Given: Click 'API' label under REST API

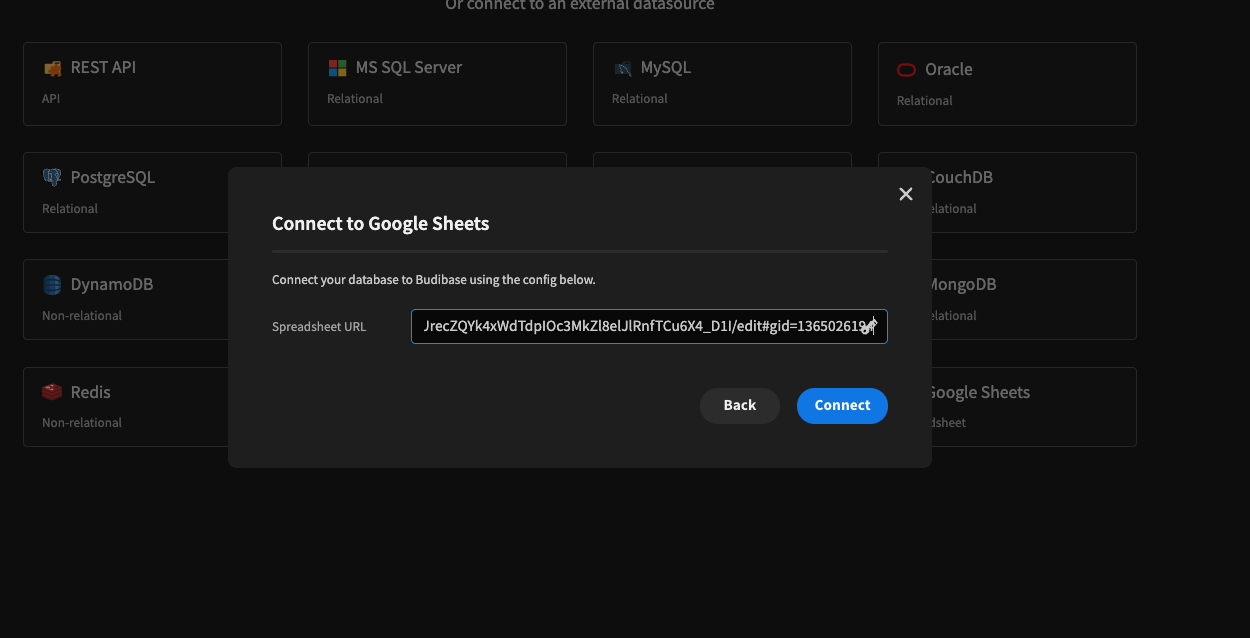Looking at the screenshot, I should tap(51, 98).
